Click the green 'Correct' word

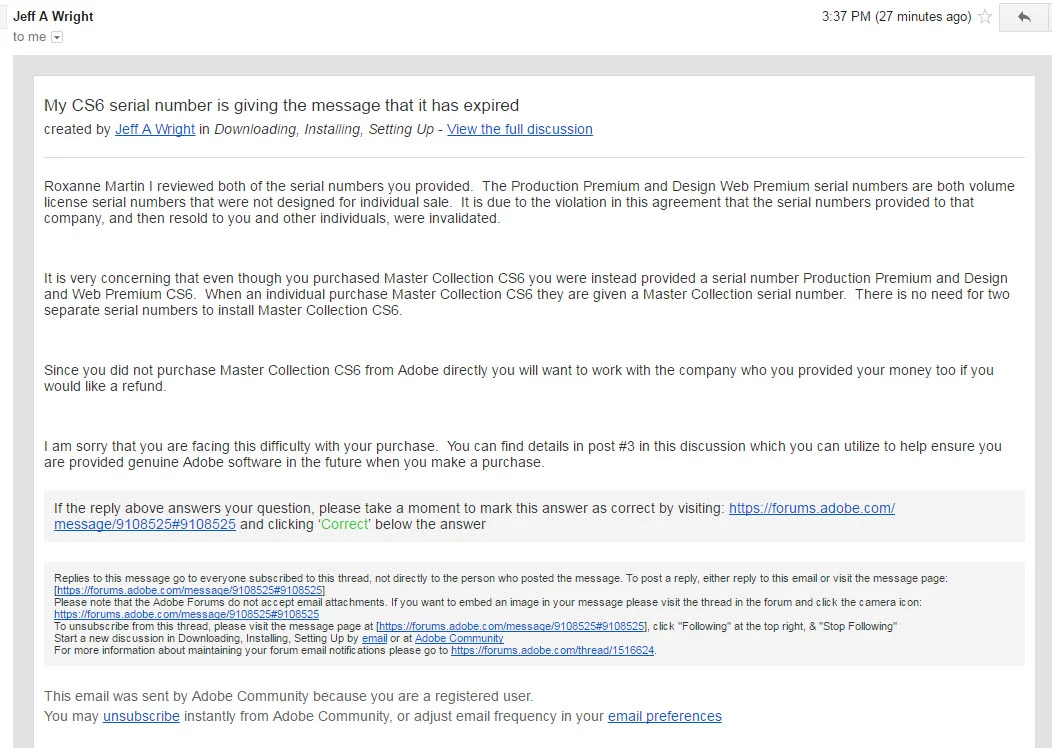point(345,525)
